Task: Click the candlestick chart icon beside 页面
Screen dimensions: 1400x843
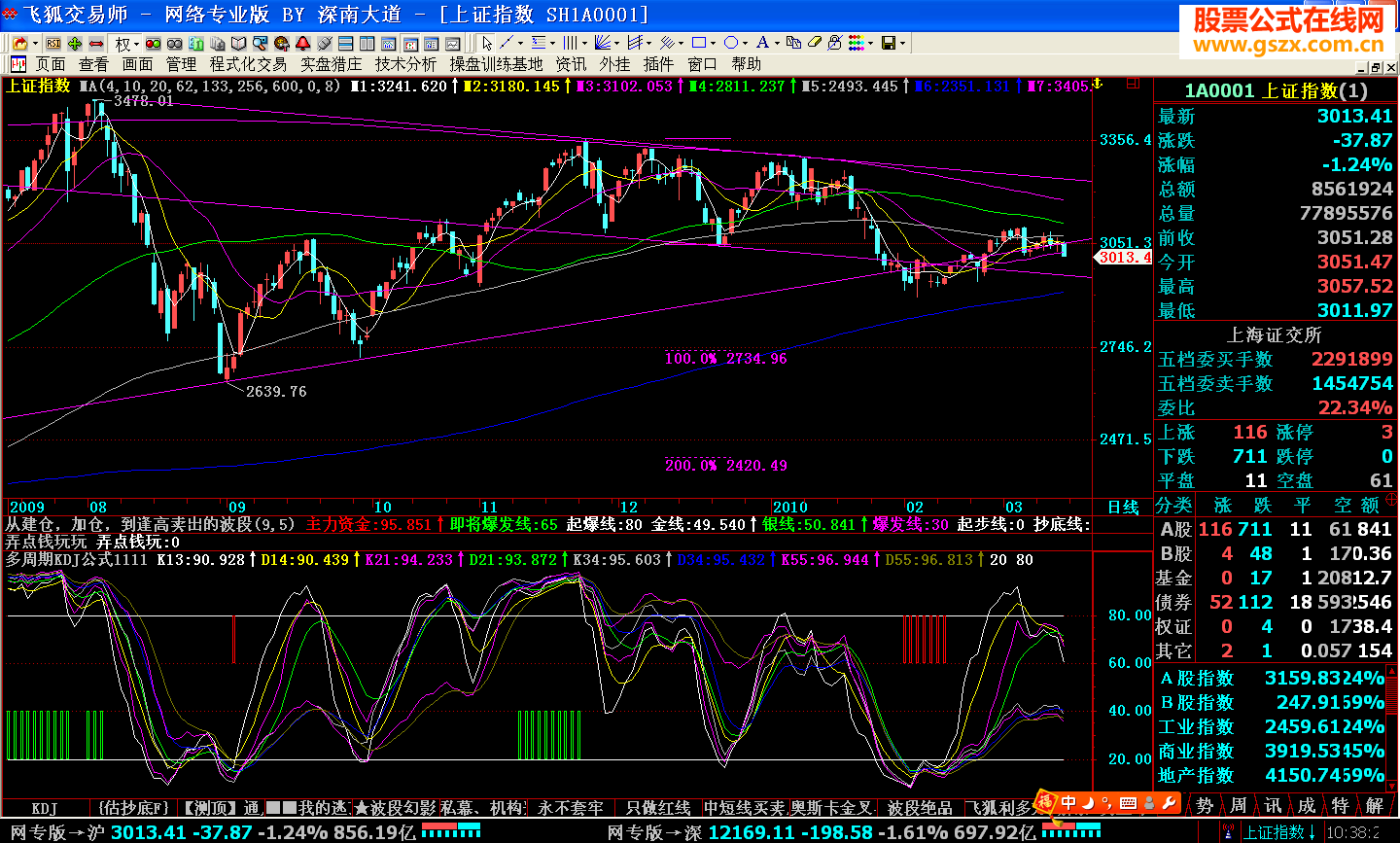Action: tap(18, 64)
